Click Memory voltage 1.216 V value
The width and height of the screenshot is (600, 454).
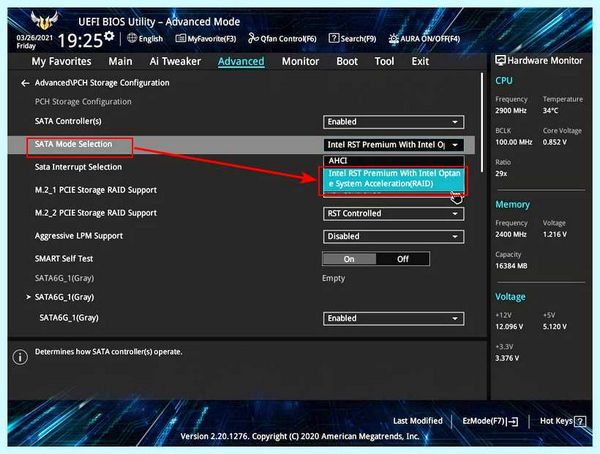tap(555, 235)
